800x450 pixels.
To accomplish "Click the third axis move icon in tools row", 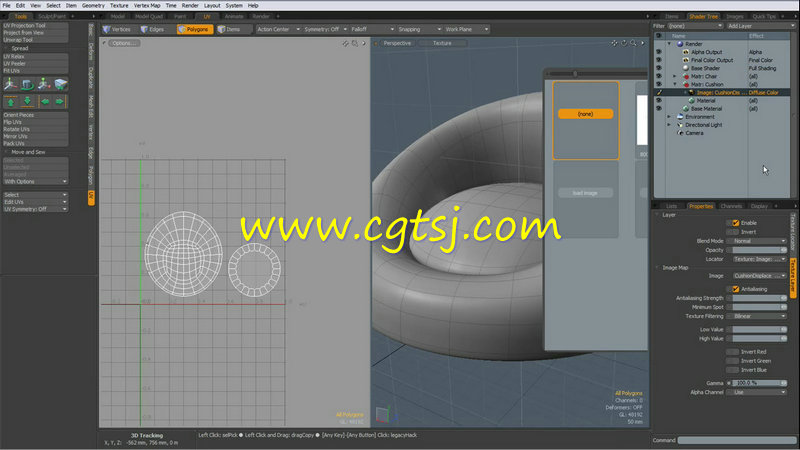I will click(44, 84).
